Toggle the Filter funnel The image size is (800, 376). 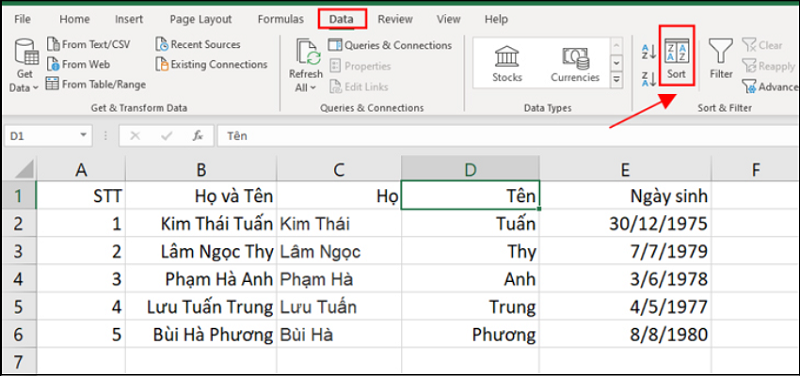(721, 59)
